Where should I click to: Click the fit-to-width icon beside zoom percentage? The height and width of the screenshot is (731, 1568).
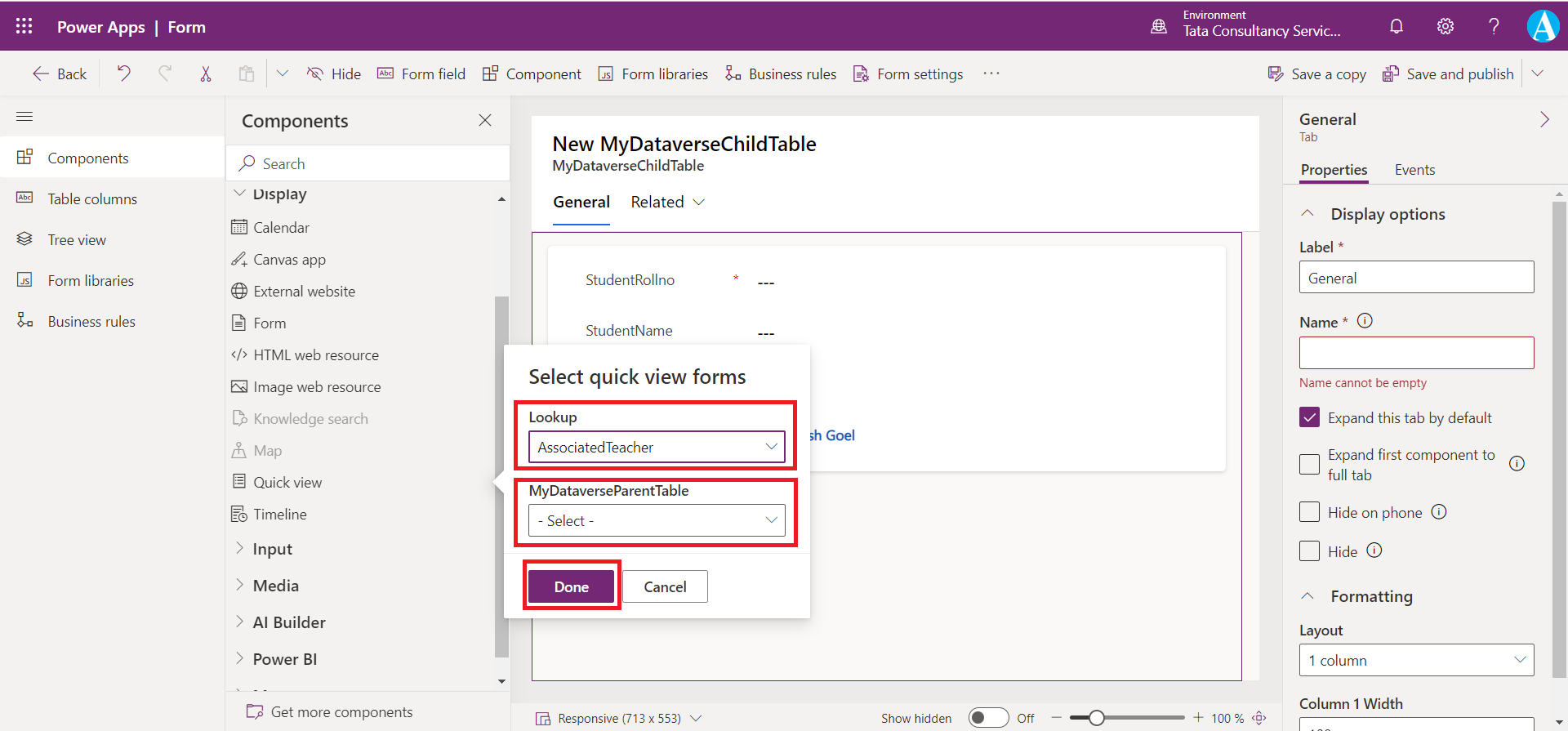[x=1259, y=718]
